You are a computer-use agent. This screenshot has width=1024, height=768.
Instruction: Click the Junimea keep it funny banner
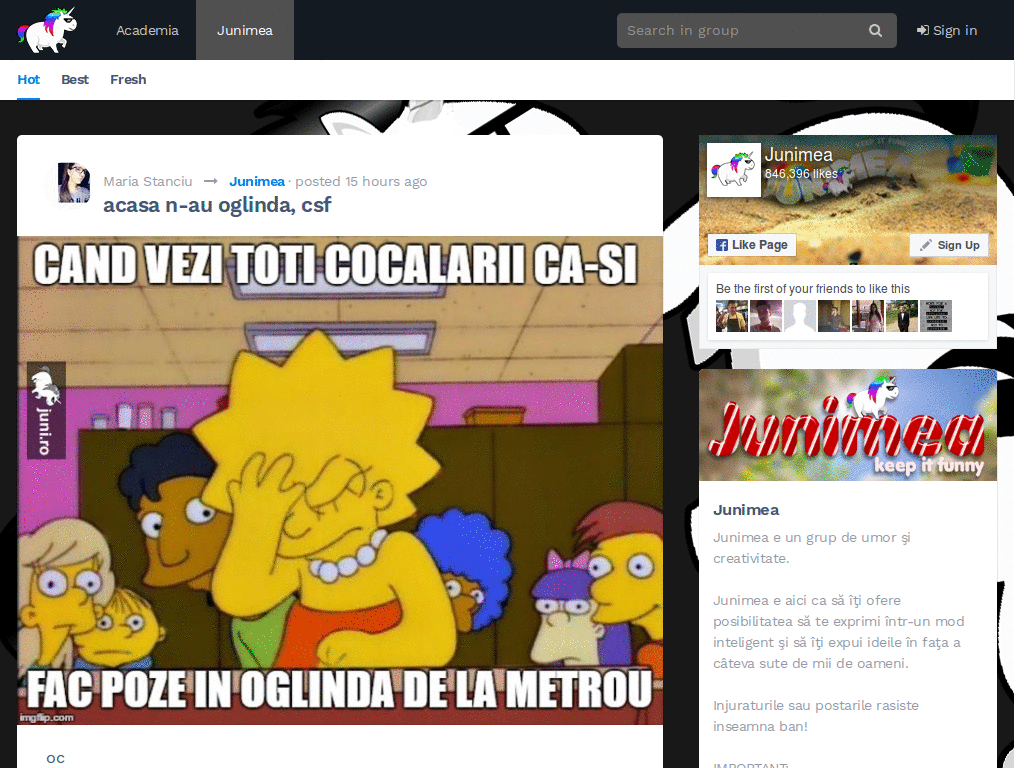[848, 425]
